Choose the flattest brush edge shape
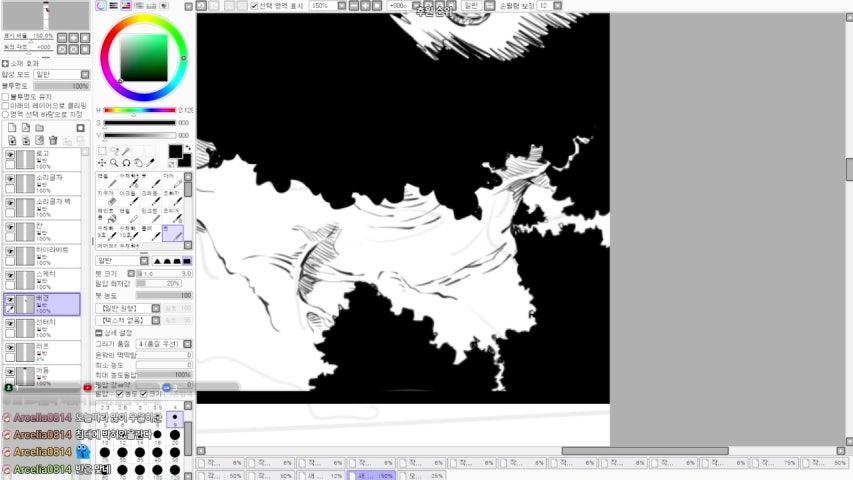This screenshot has width=853, height=480. coord(187,261)
